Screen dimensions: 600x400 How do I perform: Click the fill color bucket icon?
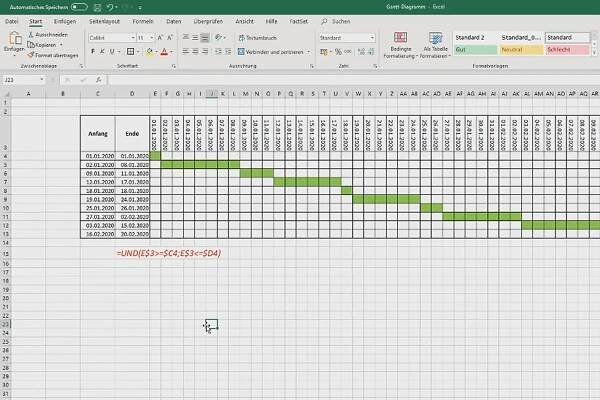point(146,49)
